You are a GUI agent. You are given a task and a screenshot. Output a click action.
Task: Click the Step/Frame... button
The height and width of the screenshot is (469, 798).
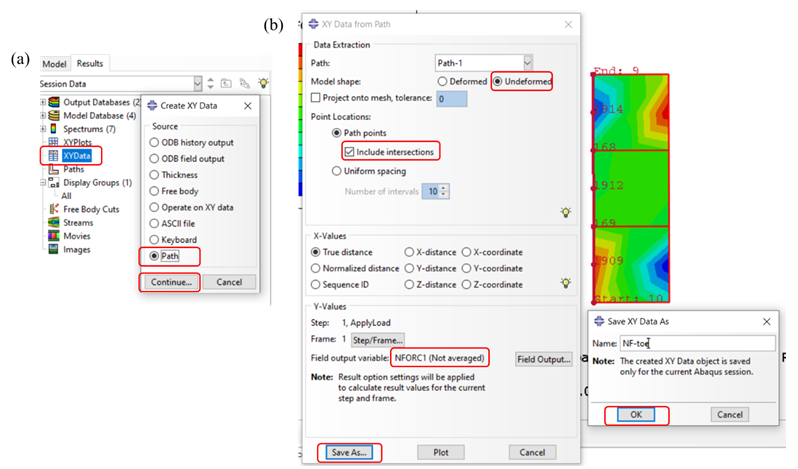378,340
